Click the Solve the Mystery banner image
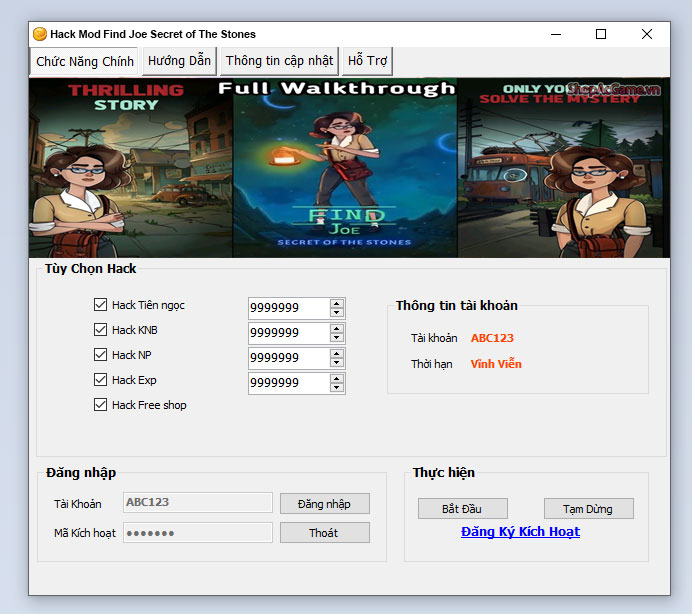The width and height of the screenshot is (693, 616). pos(564,168)
